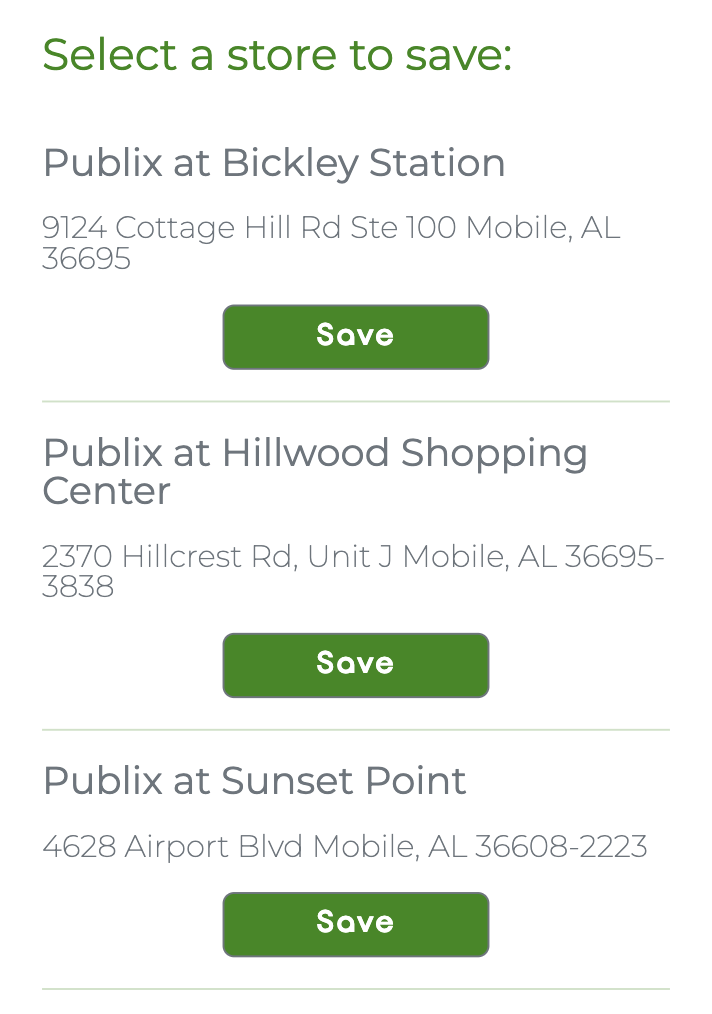Image resolution: width=712 pixels, height=1014 pixels.
Task: Click the 'Select a store to save' heading
Action: (277, 54)
